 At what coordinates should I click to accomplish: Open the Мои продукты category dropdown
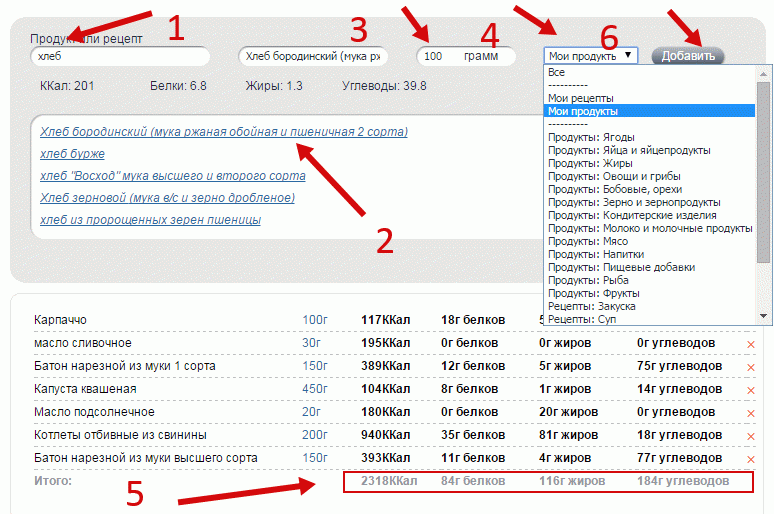[590, 56]
